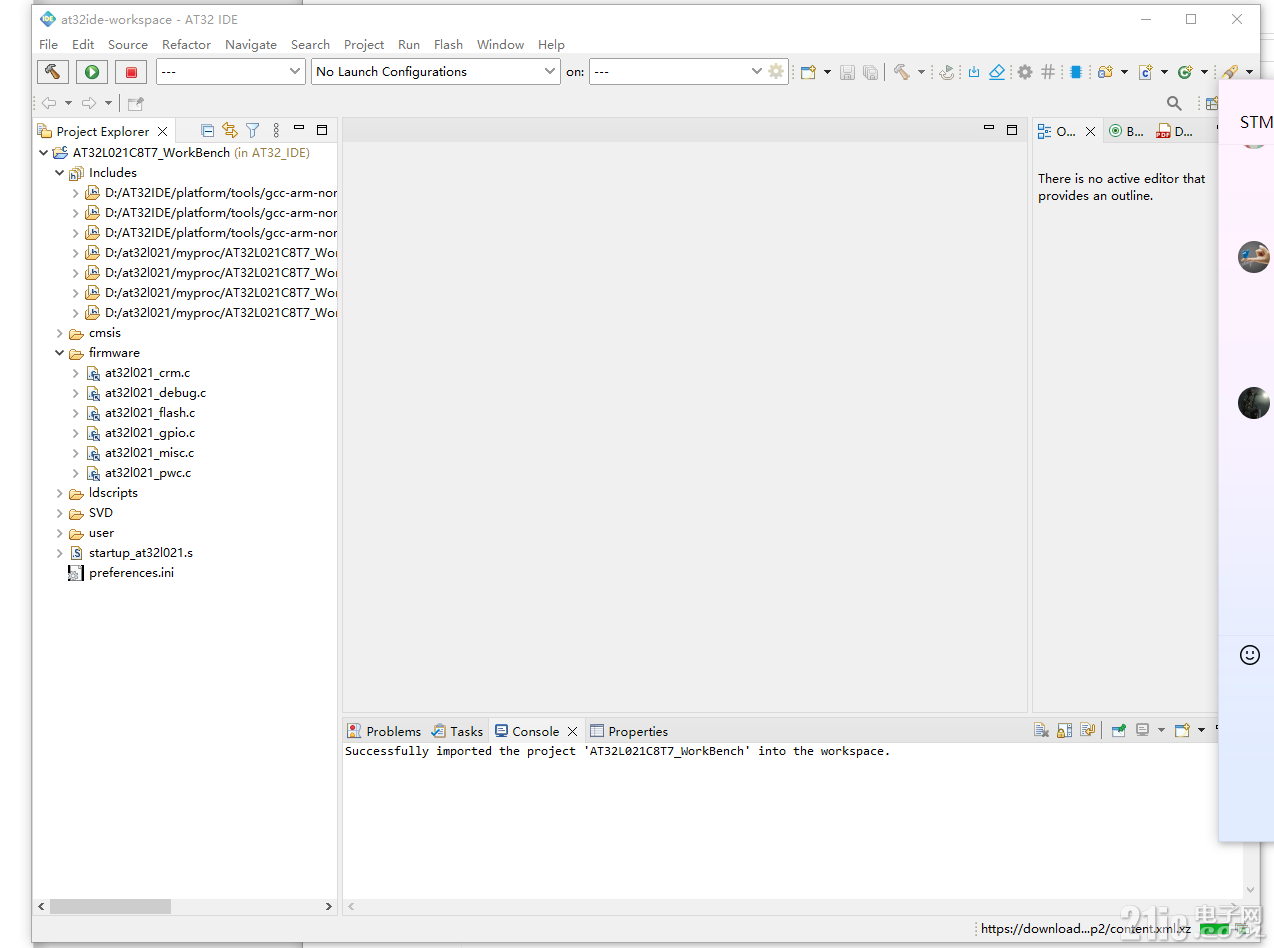1274x948 pixels.
Task: Toggle Link with Editor in Project Explorer
Action: coord(230,130)
